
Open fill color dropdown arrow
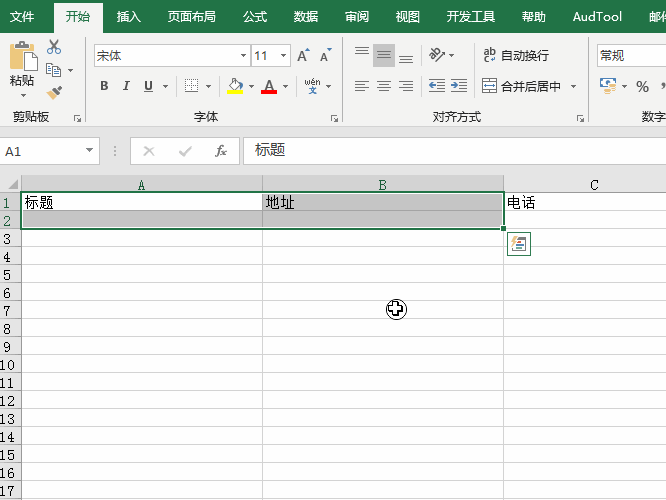tap(251, 86)
